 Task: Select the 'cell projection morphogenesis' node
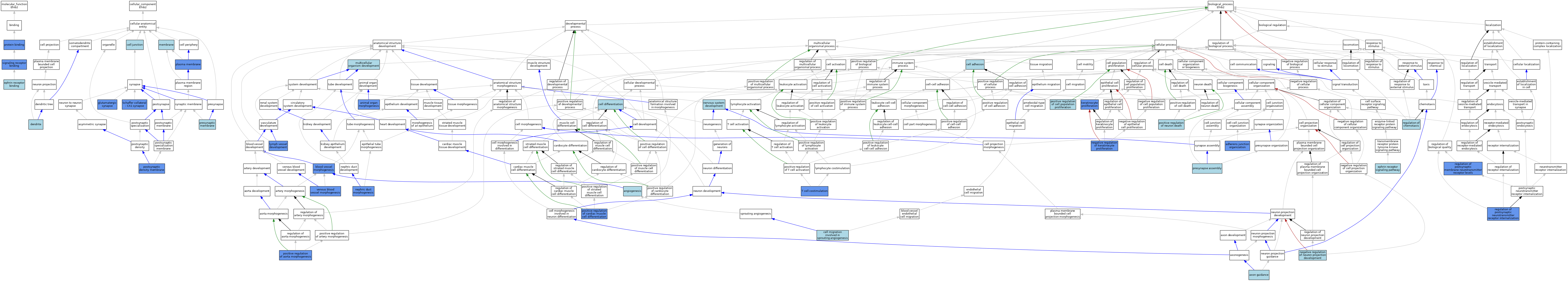(993, 146)
